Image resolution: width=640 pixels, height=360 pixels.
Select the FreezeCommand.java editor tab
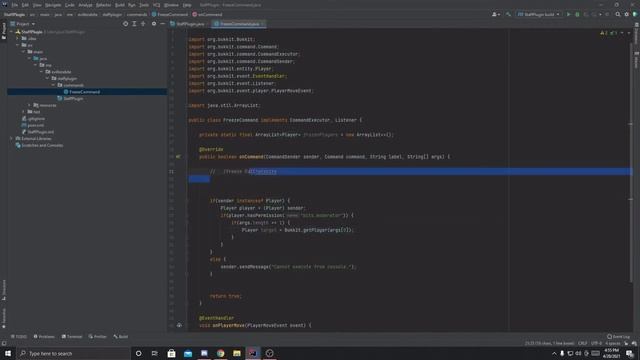(238, 24)
